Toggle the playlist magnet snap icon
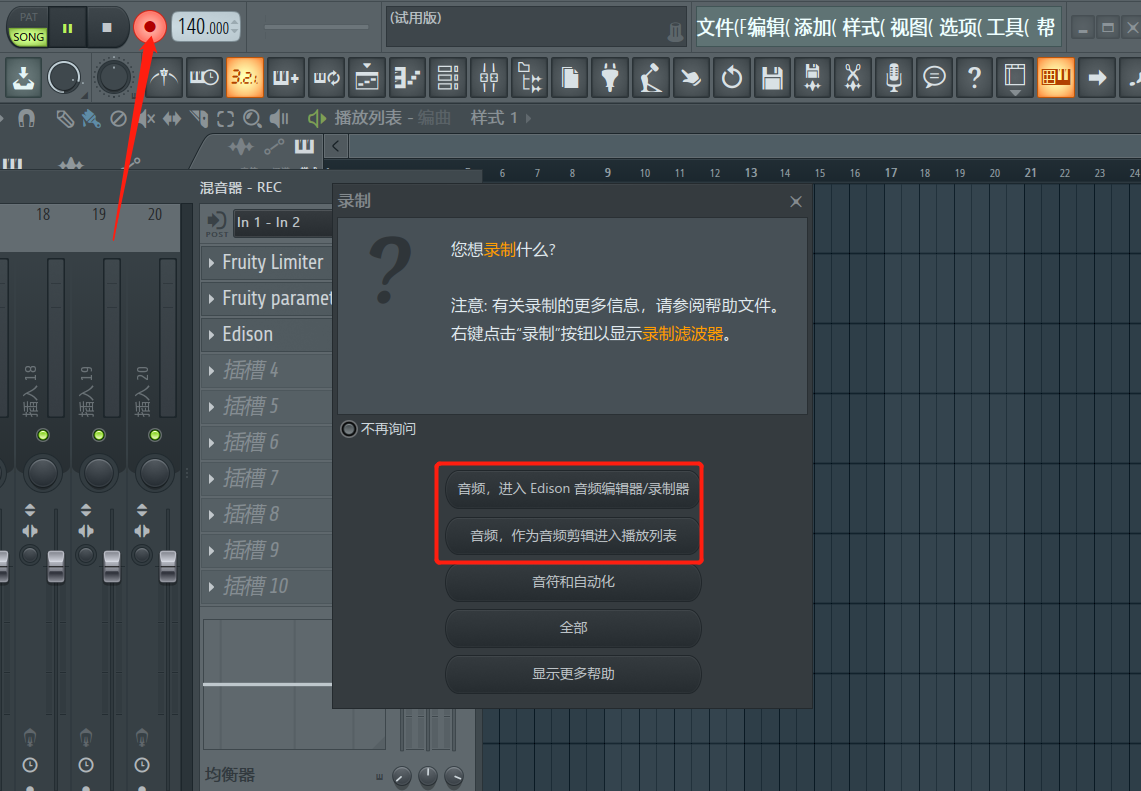The width and height of the screenshot is (1141, 791). tap(26, 118)
